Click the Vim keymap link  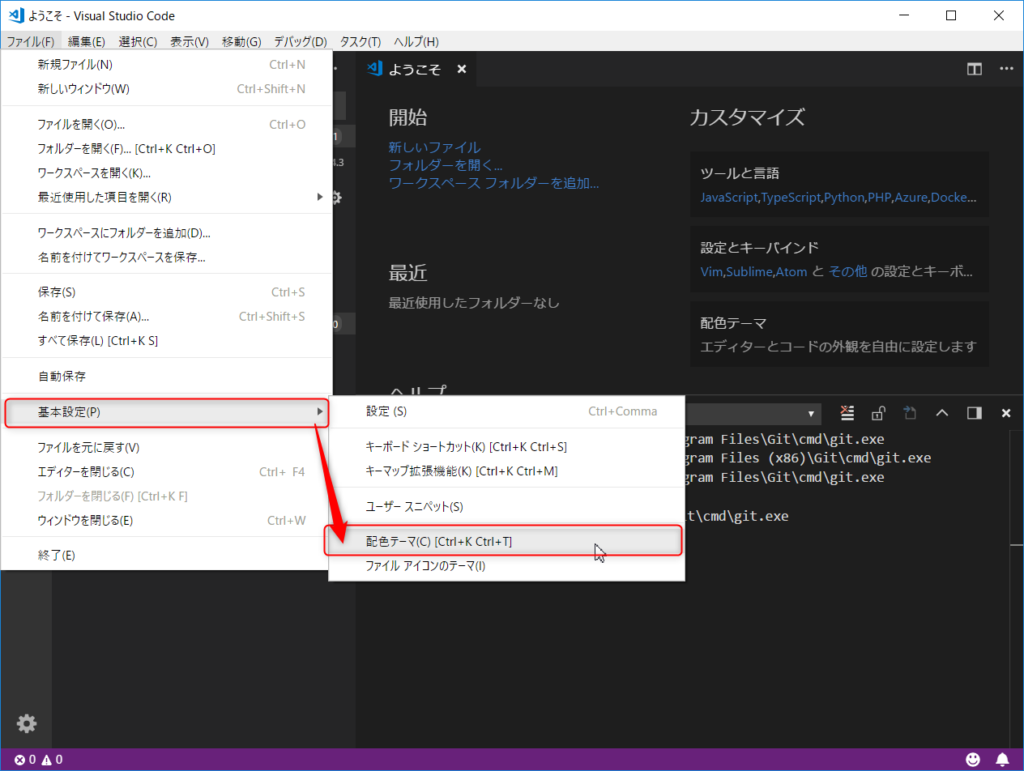point(711,272)
